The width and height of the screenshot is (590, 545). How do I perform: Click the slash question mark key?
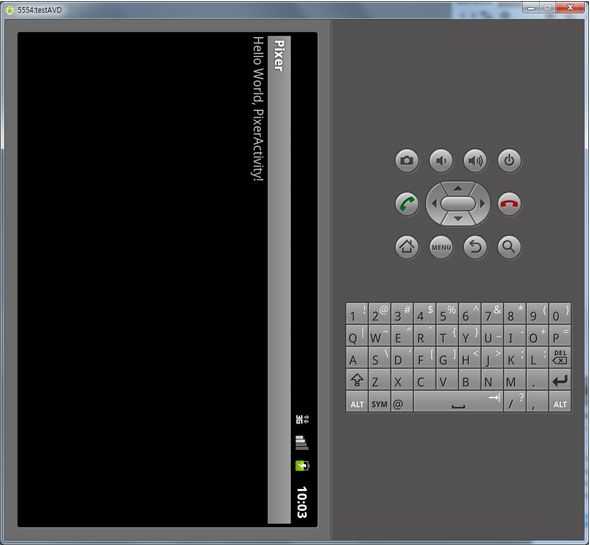coord(515,402)
